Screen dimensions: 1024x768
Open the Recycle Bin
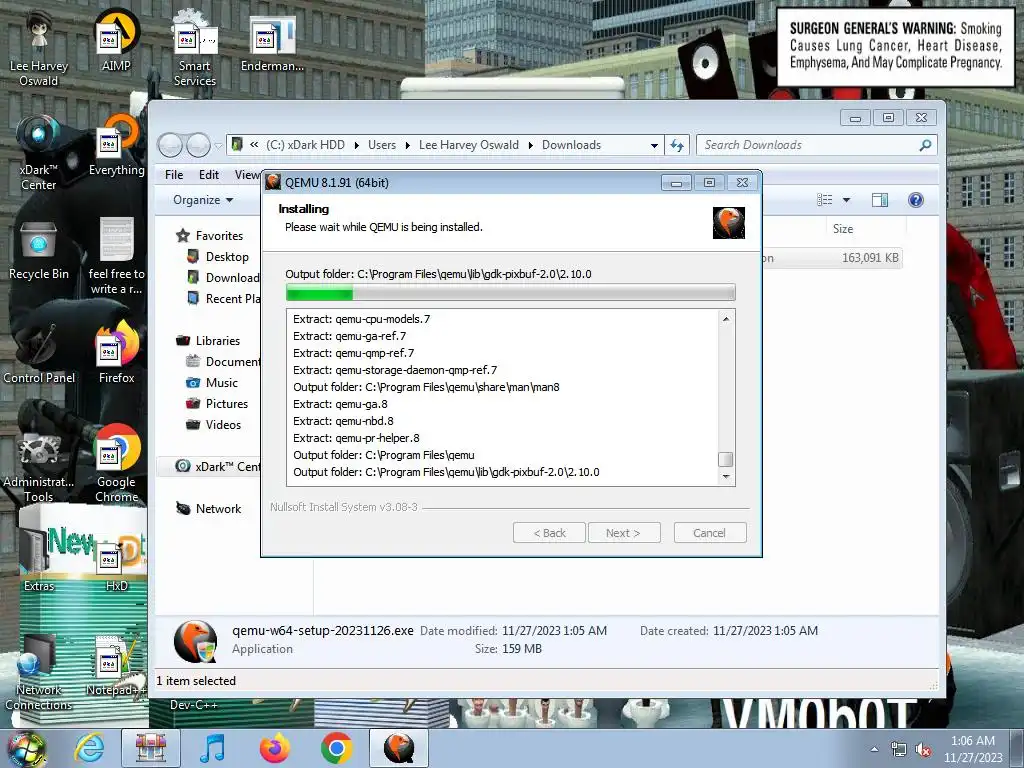39,249
